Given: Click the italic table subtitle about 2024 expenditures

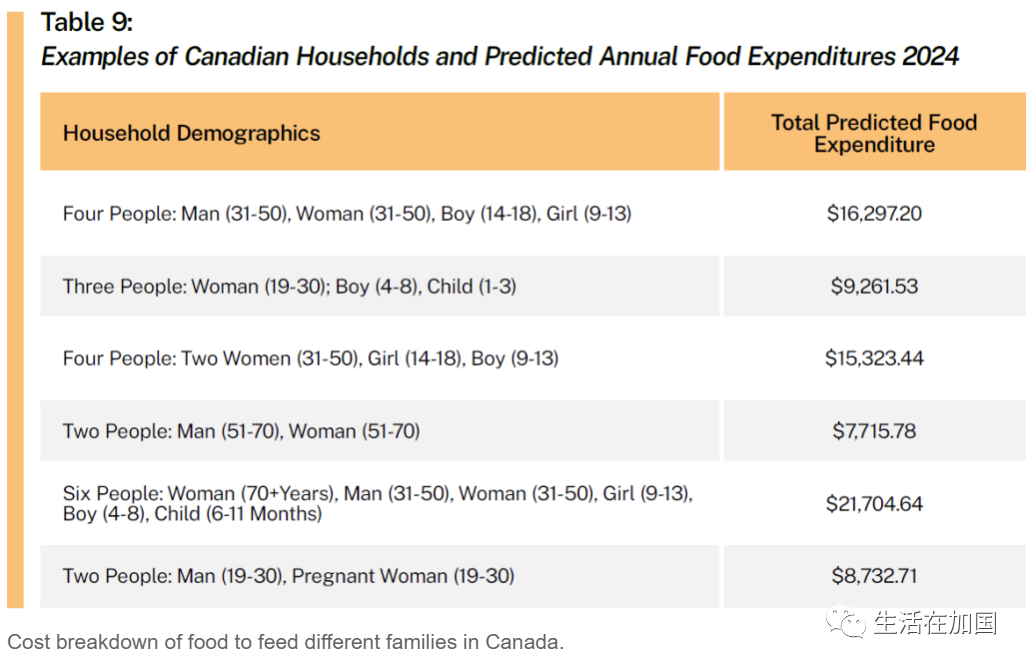Looking at the screenshot, I should click(x=500, y=57).
